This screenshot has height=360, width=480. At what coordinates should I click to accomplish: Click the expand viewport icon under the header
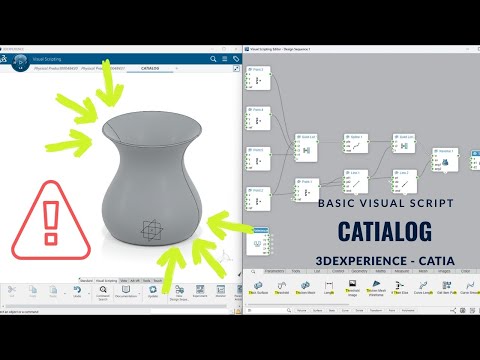(236, 68)
